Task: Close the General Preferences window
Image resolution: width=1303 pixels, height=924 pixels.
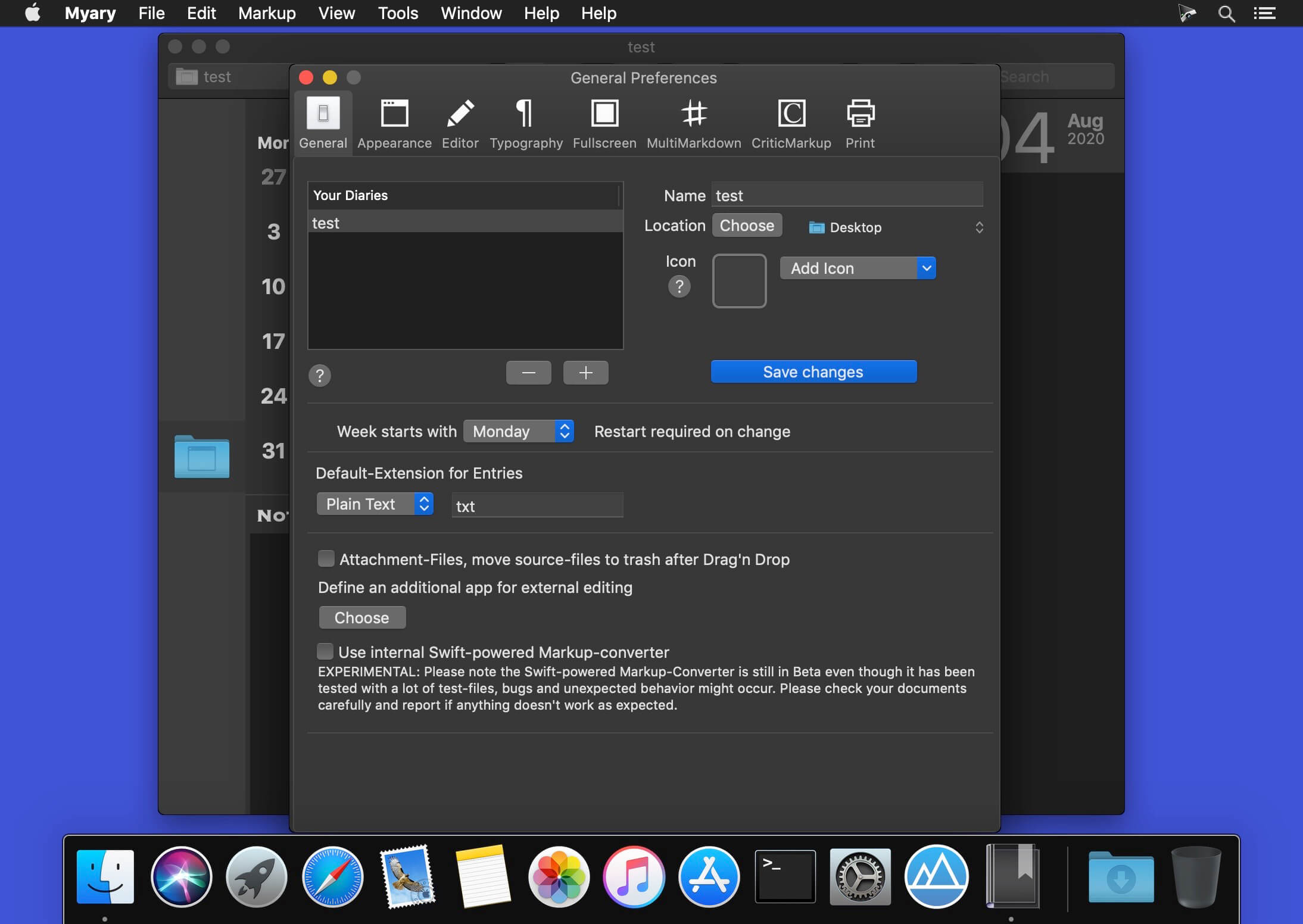Action: coord(306,77)
